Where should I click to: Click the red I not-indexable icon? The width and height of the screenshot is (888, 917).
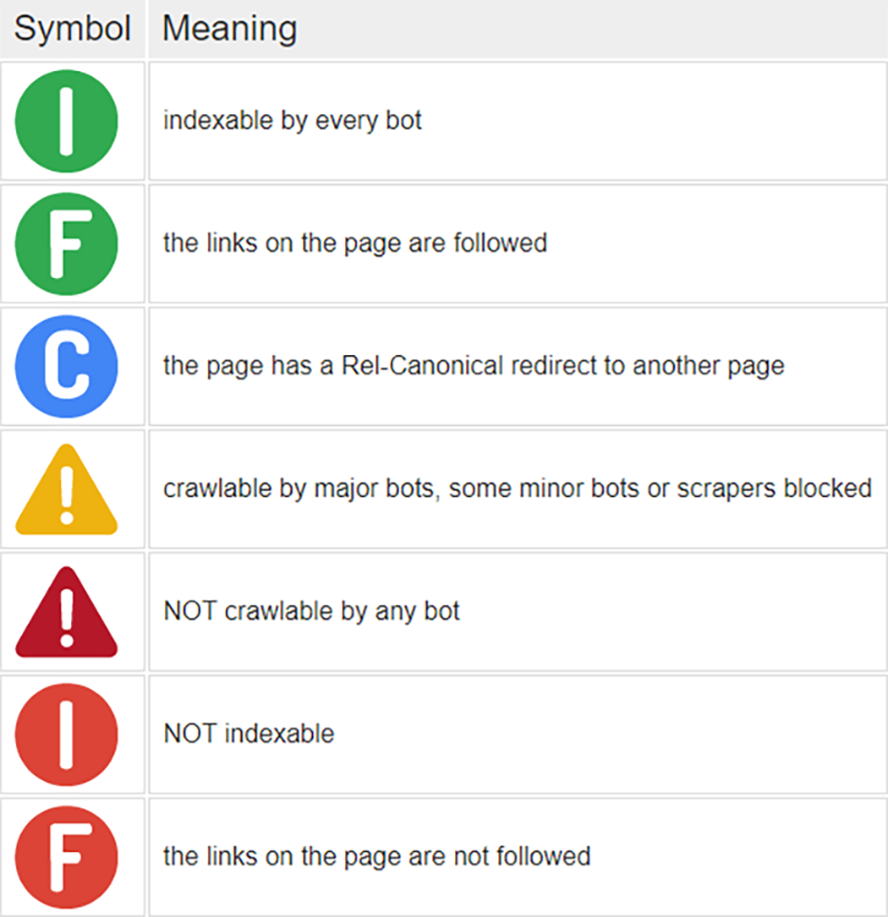[67, 735]
